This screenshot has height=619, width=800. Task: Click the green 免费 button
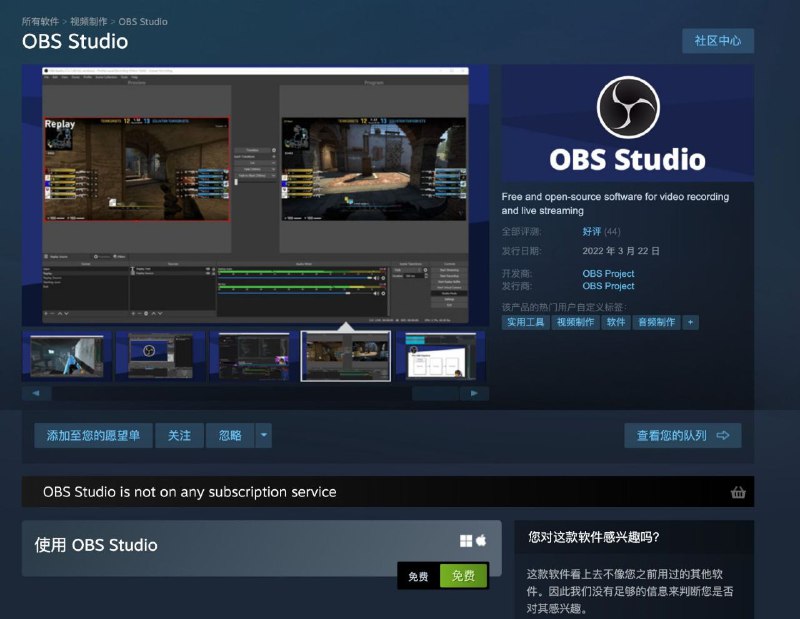(463, 576)
